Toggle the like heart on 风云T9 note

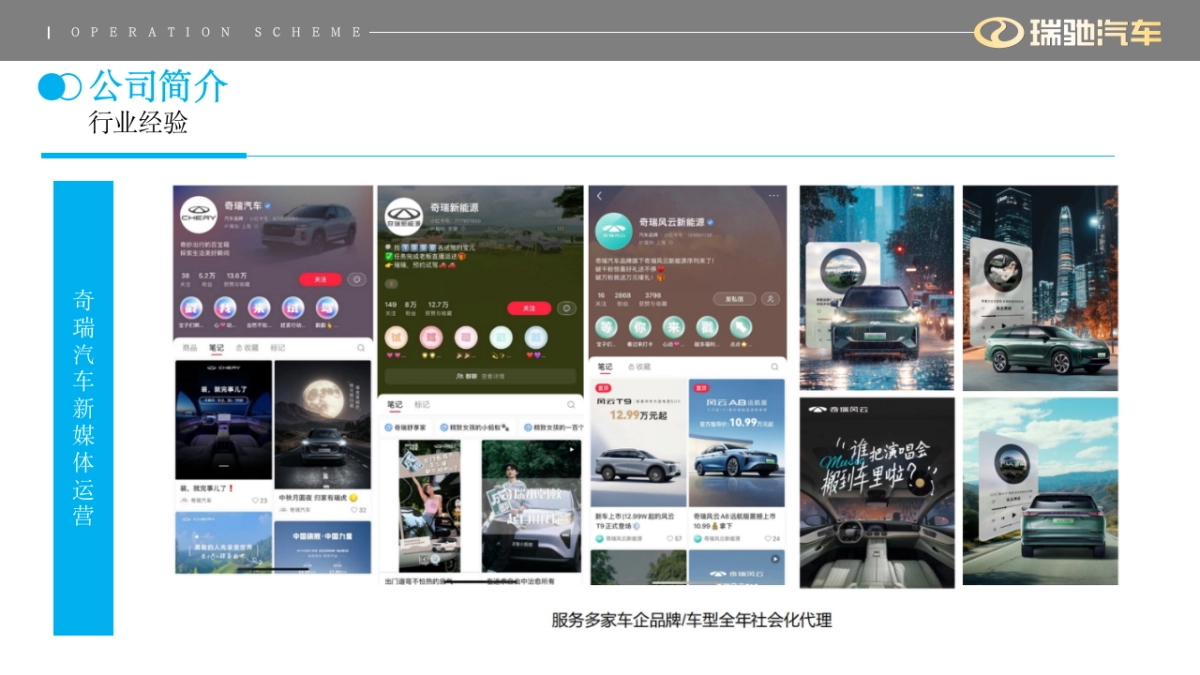pos(671,538)
